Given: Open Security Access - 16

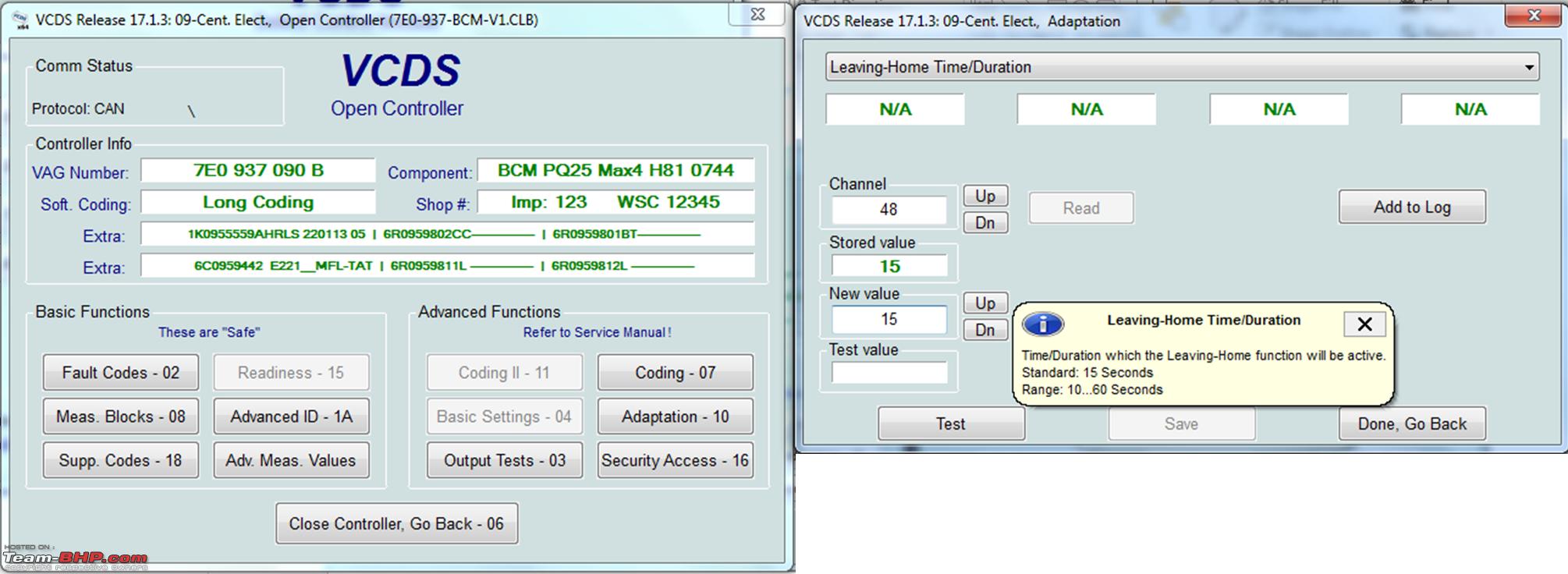Looking at the screenshot, I should coord(676,460).
